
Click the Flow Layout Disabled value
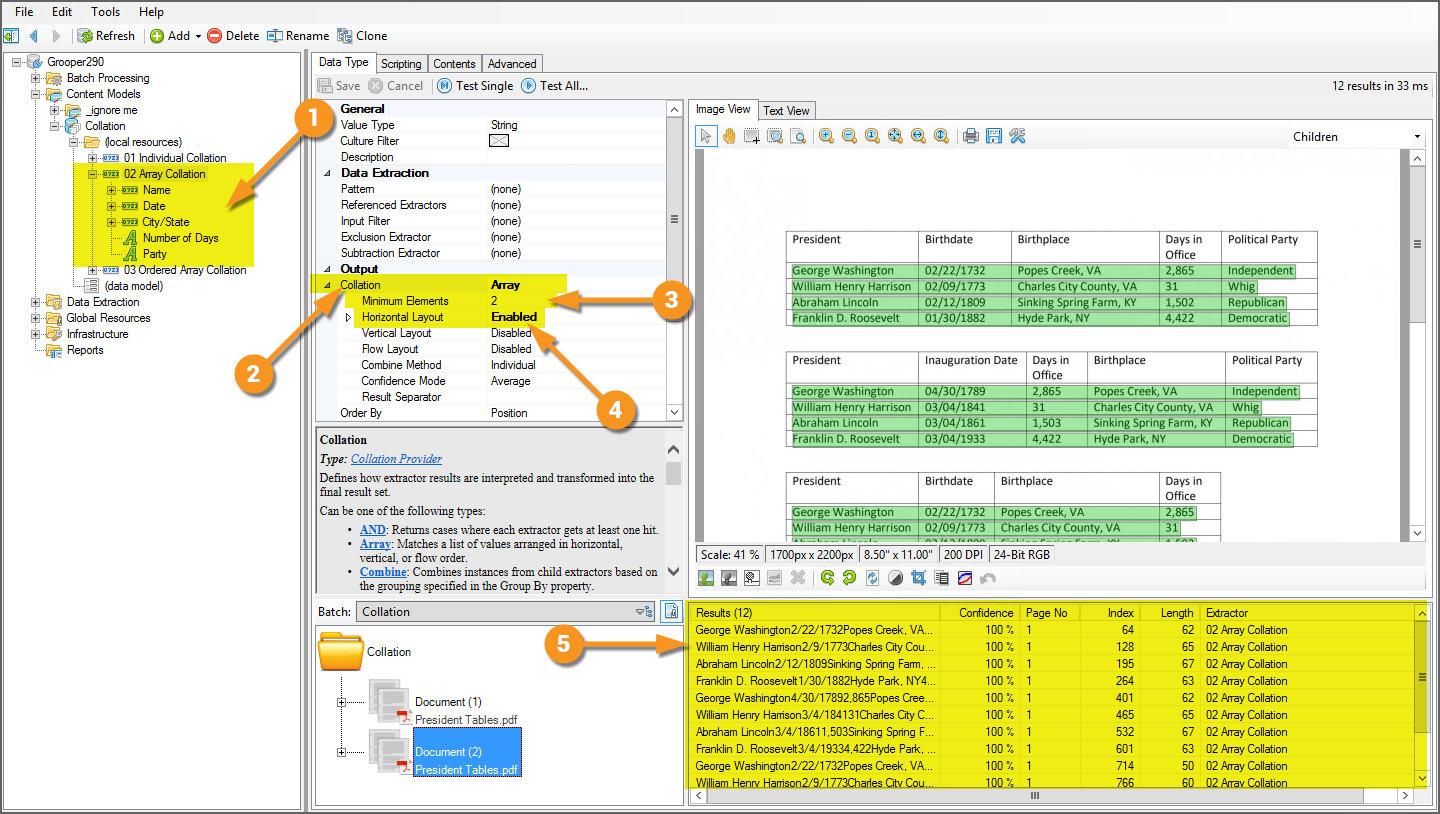[511, 349]
